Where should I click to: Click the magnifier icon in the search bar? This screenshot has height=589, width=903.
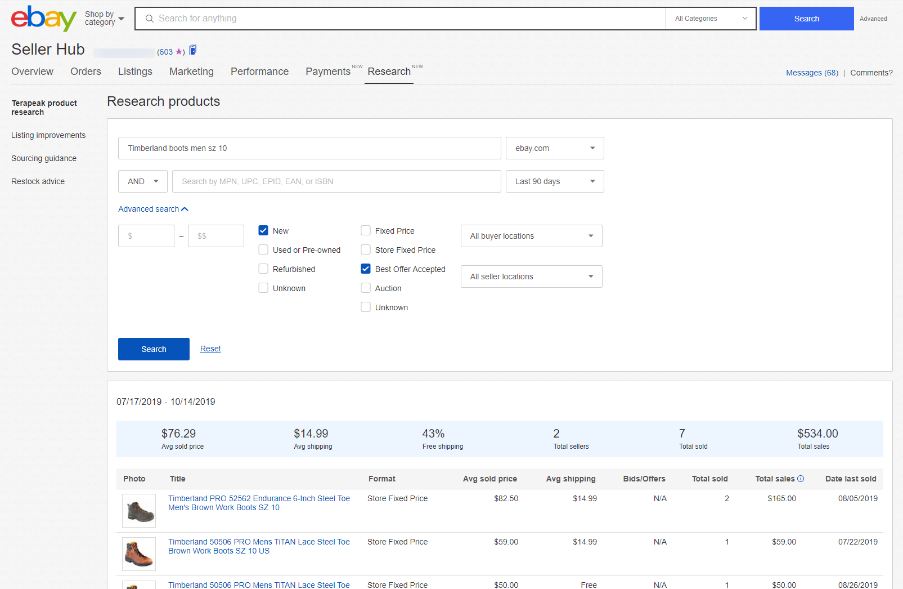(148, 18)
